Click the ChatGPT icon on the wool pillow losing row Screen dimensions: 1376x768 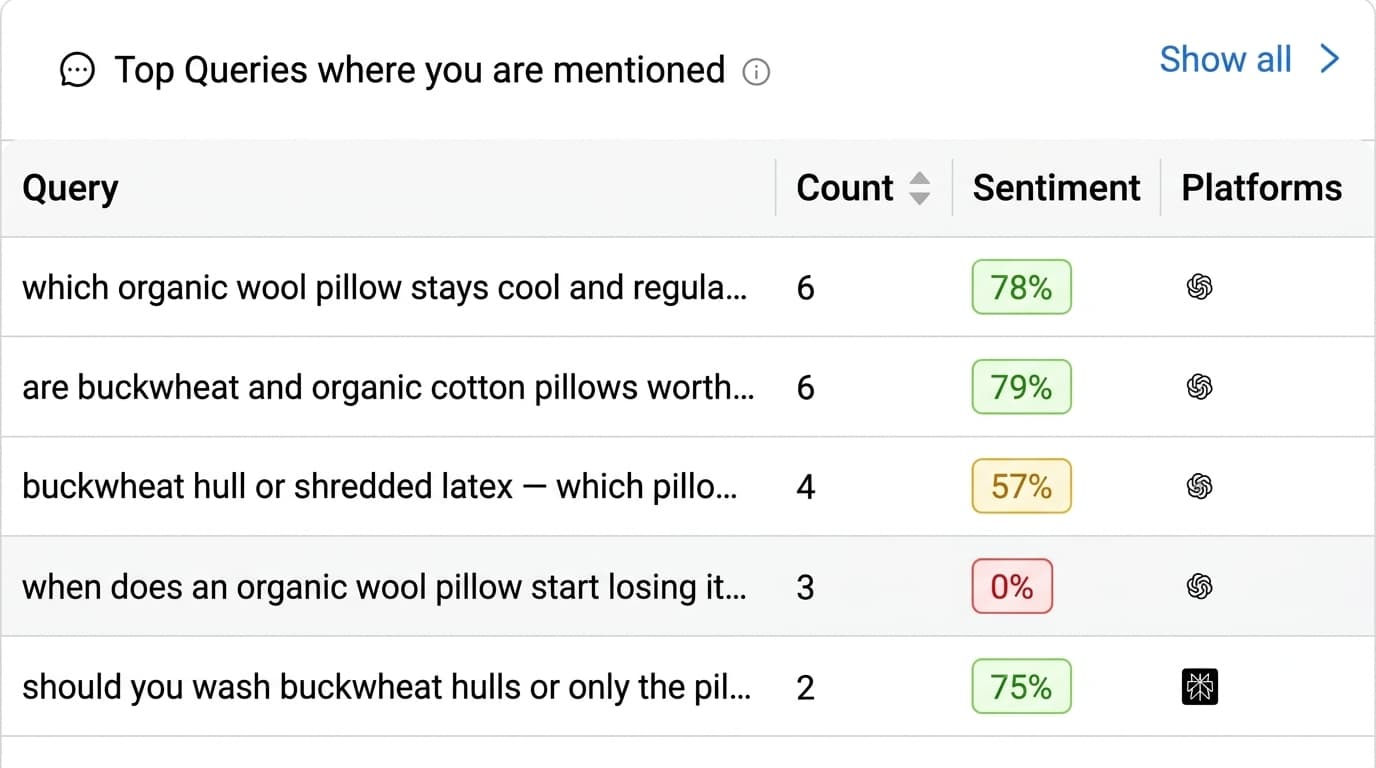point(1199,587)
